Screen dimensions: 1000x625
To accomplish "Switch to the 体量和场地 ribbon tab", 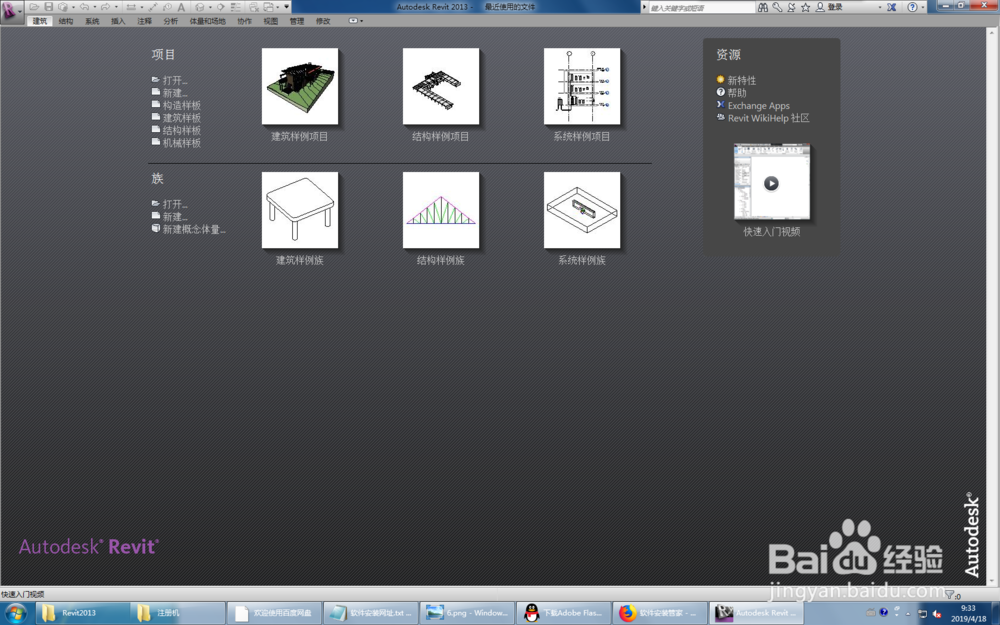I will tap(207, 21).
